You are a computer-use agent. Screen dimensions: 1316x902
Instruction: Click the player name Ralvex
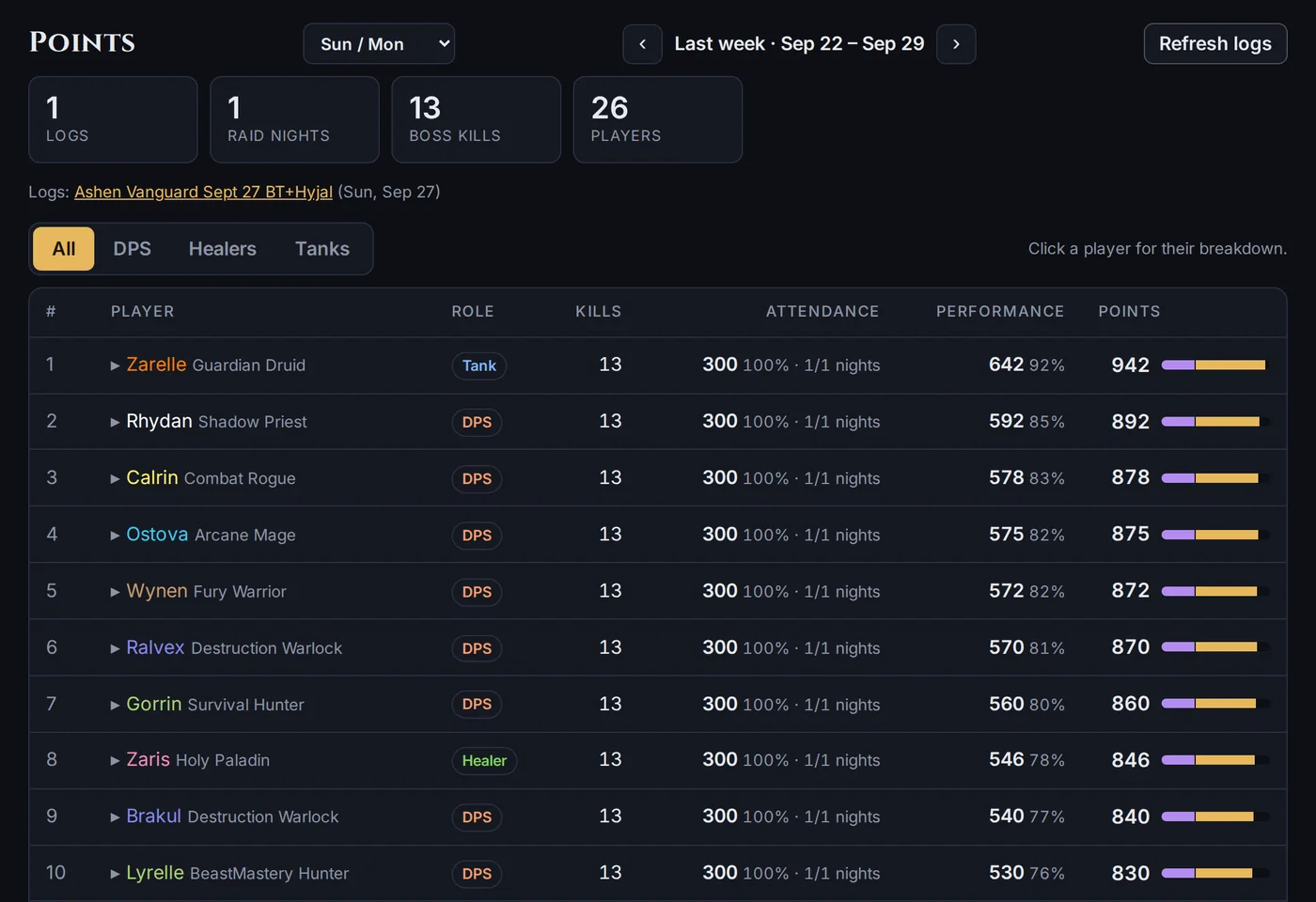pyautogui.click(x=155, y=646)
